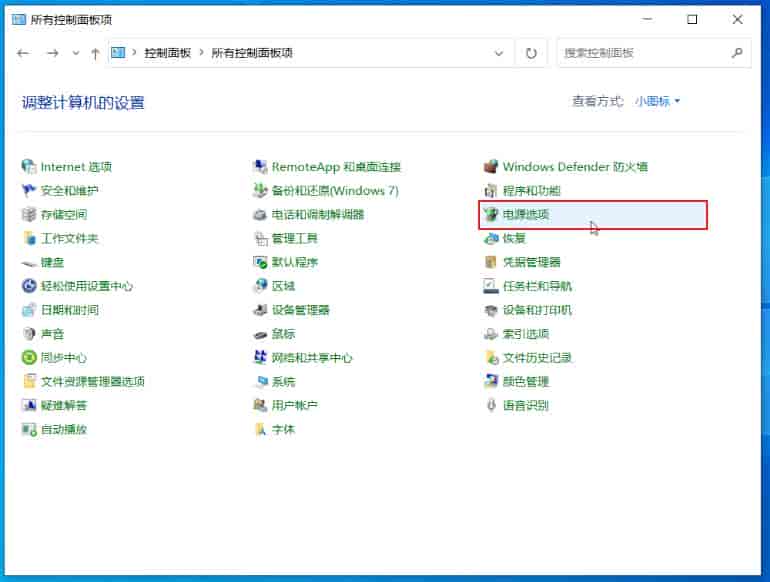Open the 文件历史记录 icon
770x582 pixels.
coord(491,358)
